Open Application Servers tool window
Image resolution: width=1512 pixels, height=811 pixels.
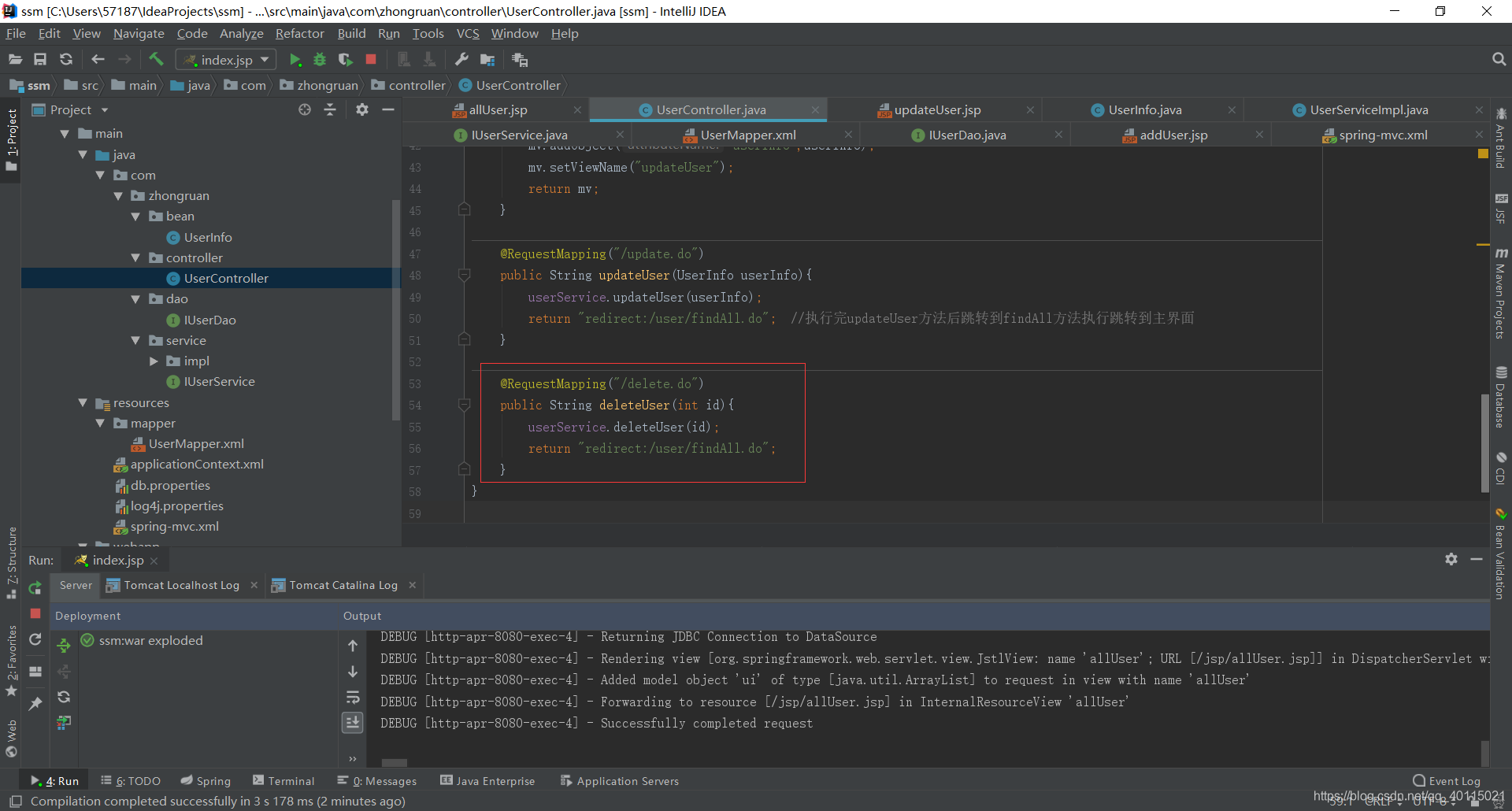point(620,781)
